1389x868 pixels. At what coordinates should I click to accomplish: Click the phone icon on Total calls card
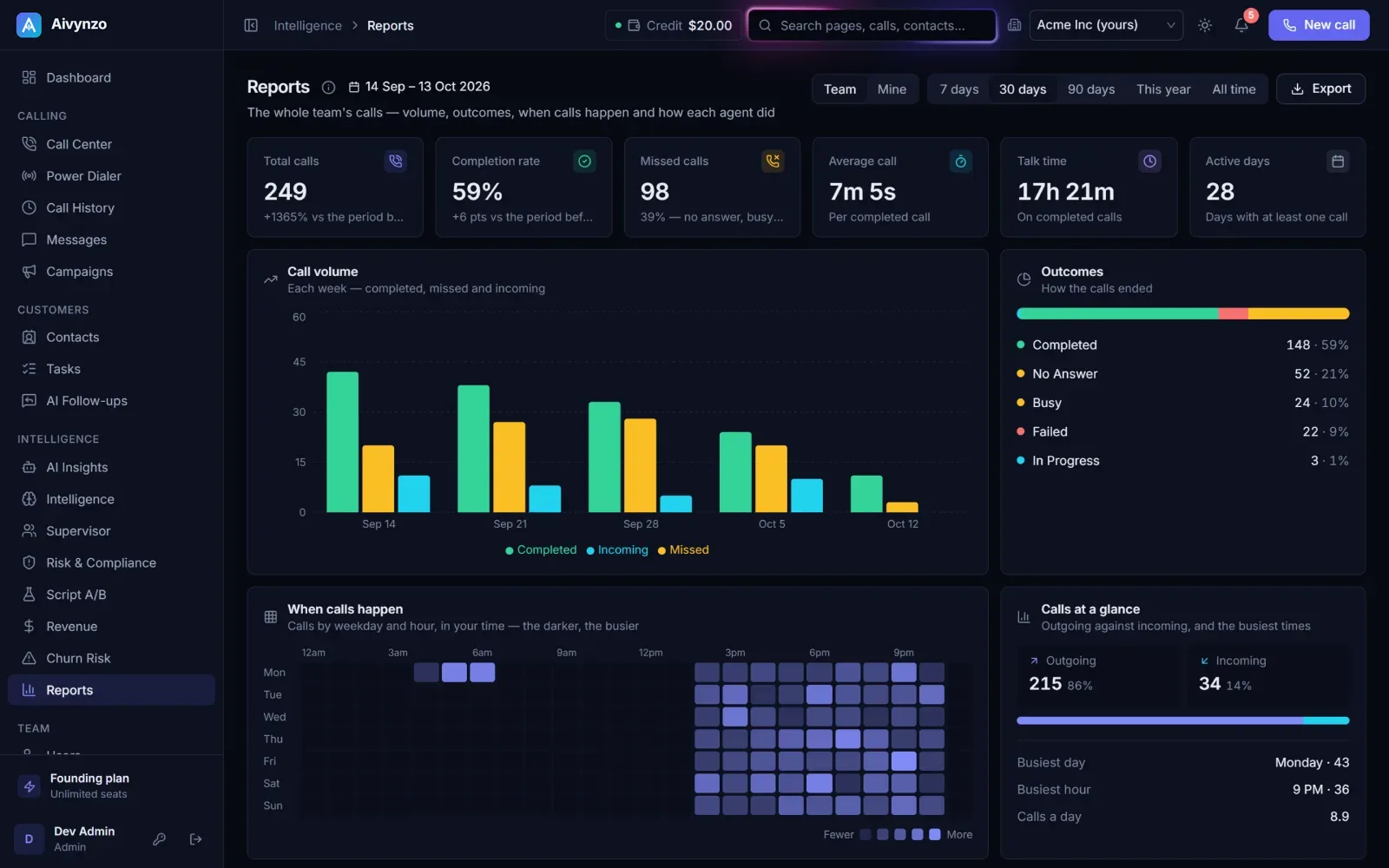click(x=395, y=161)
